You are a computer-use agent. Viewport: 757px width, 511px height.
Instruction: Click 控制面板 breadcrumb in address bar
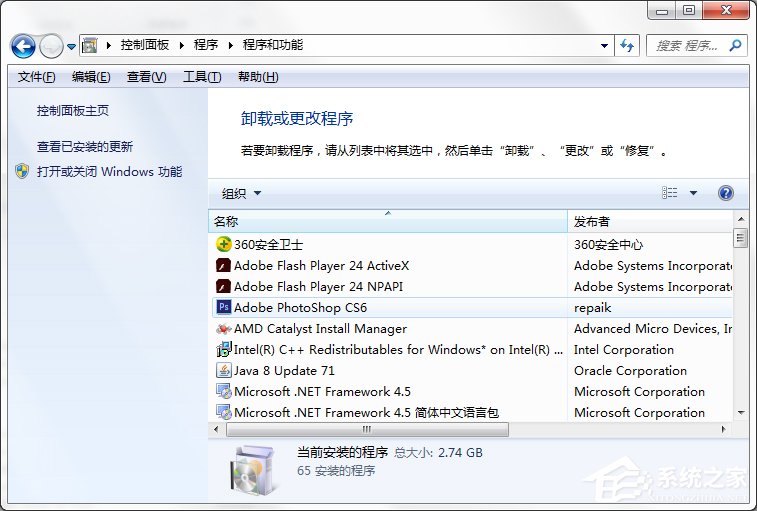tap(144, 45)
